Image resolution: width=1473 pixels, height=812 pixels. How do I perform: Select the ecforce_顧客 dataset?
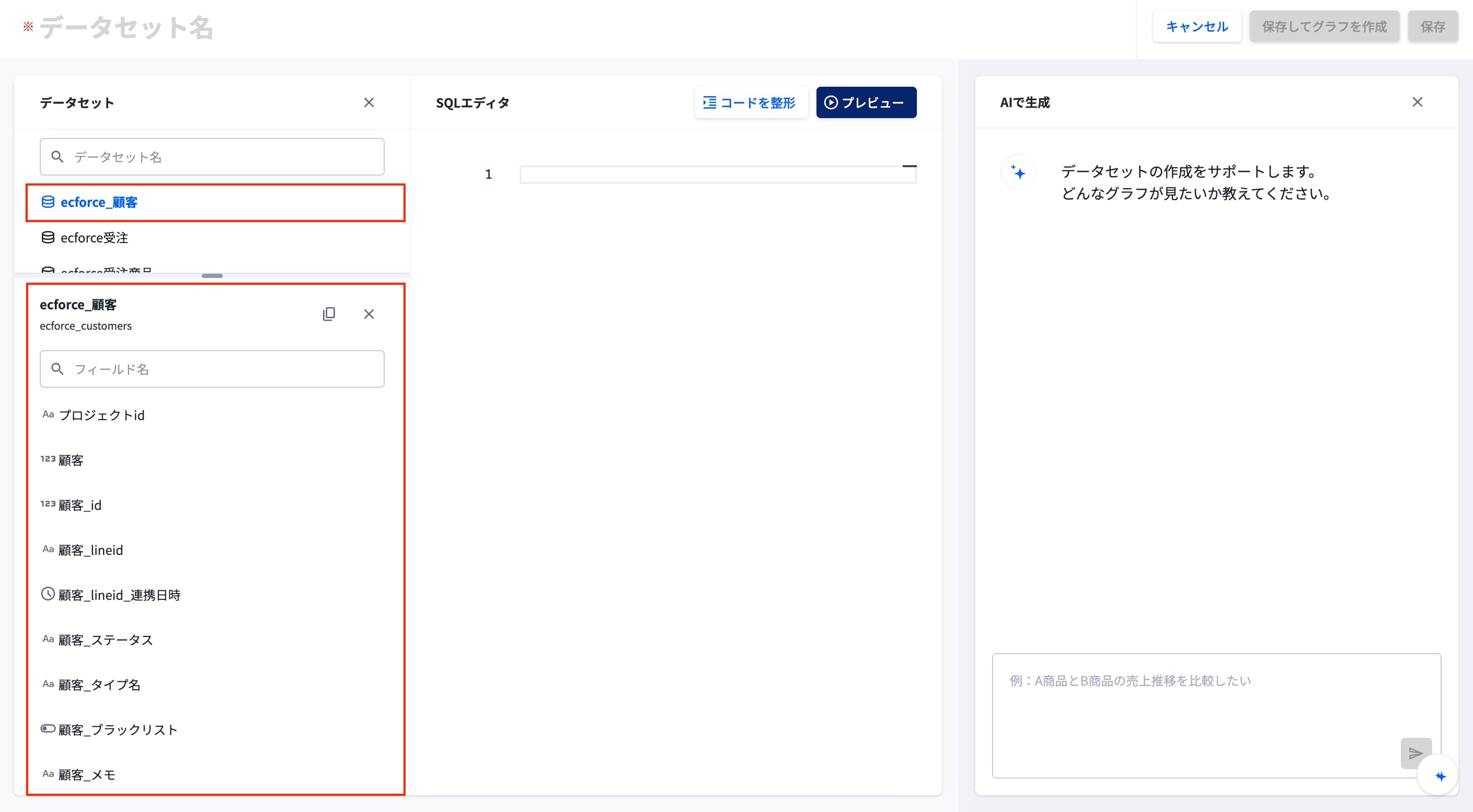coord(215,202)
